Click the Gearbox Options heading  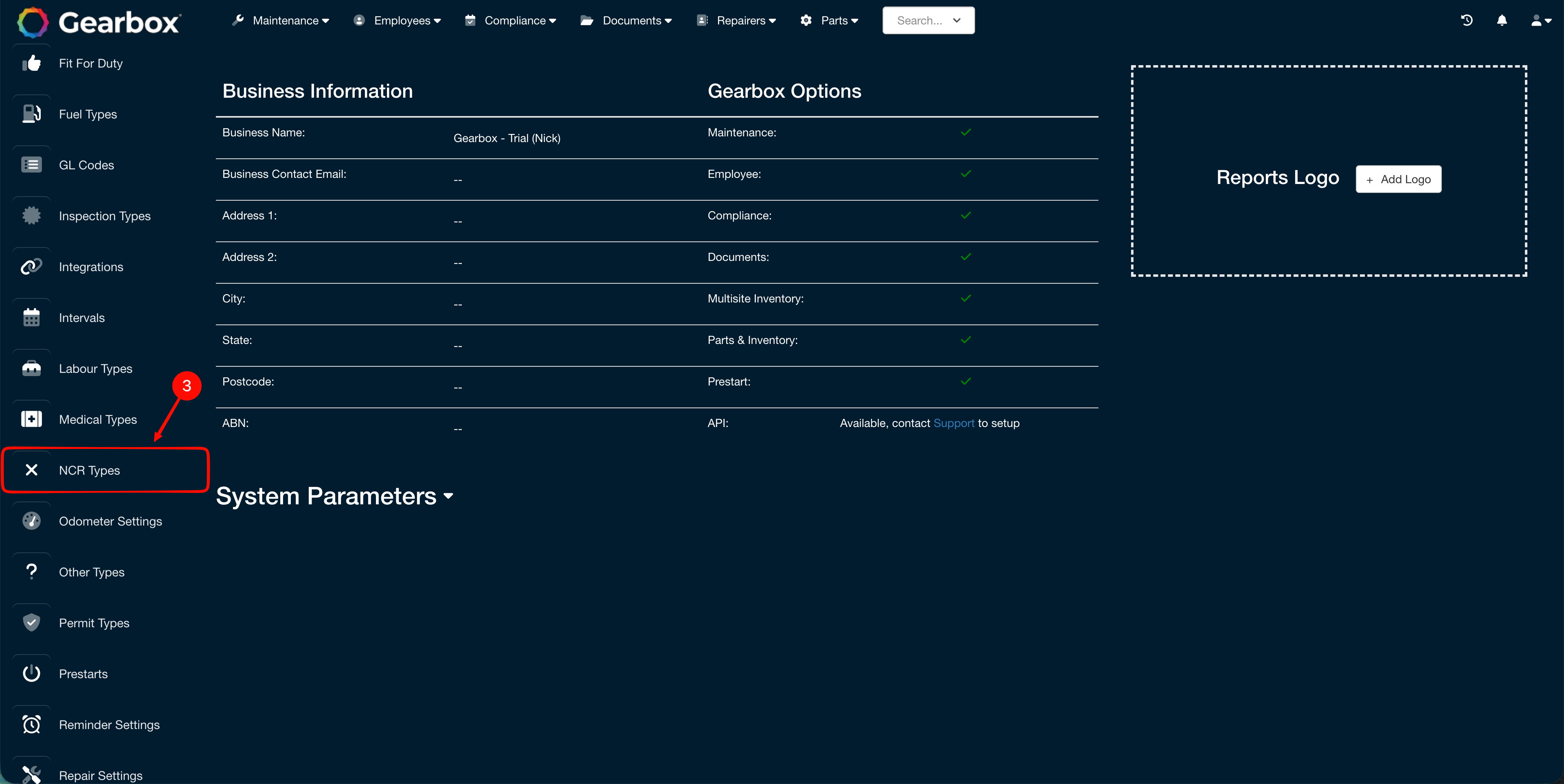(784, 91)
